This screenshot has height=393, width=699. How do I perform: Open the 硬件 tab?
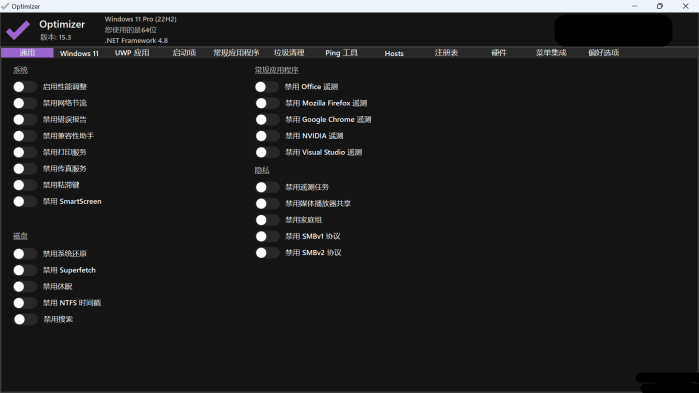(499, 53)
